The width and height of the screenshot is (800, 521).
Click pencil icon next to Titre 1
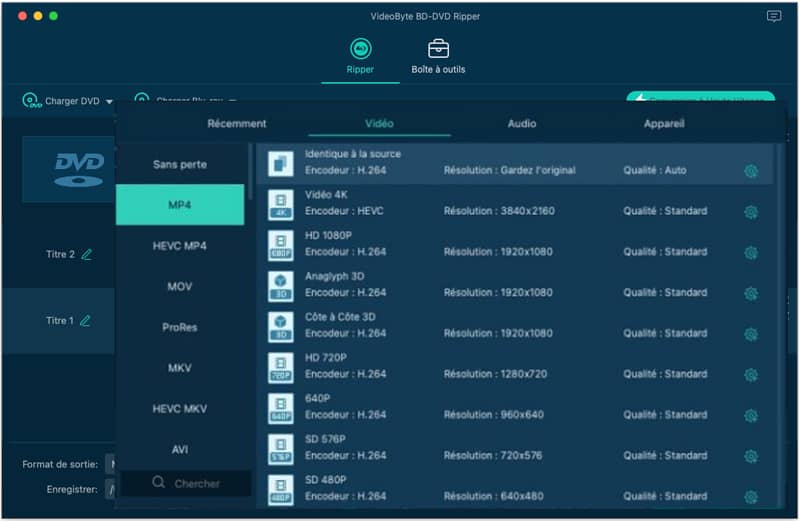[x=86, y=321]
